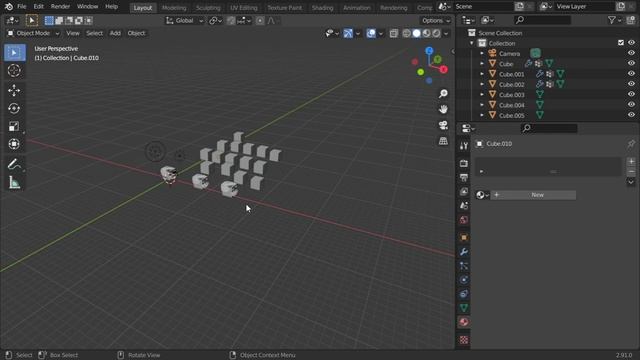The image size is (640, 360).
Task: Switch to the Sculpting workspace tab
Action: tap(208, 8)
